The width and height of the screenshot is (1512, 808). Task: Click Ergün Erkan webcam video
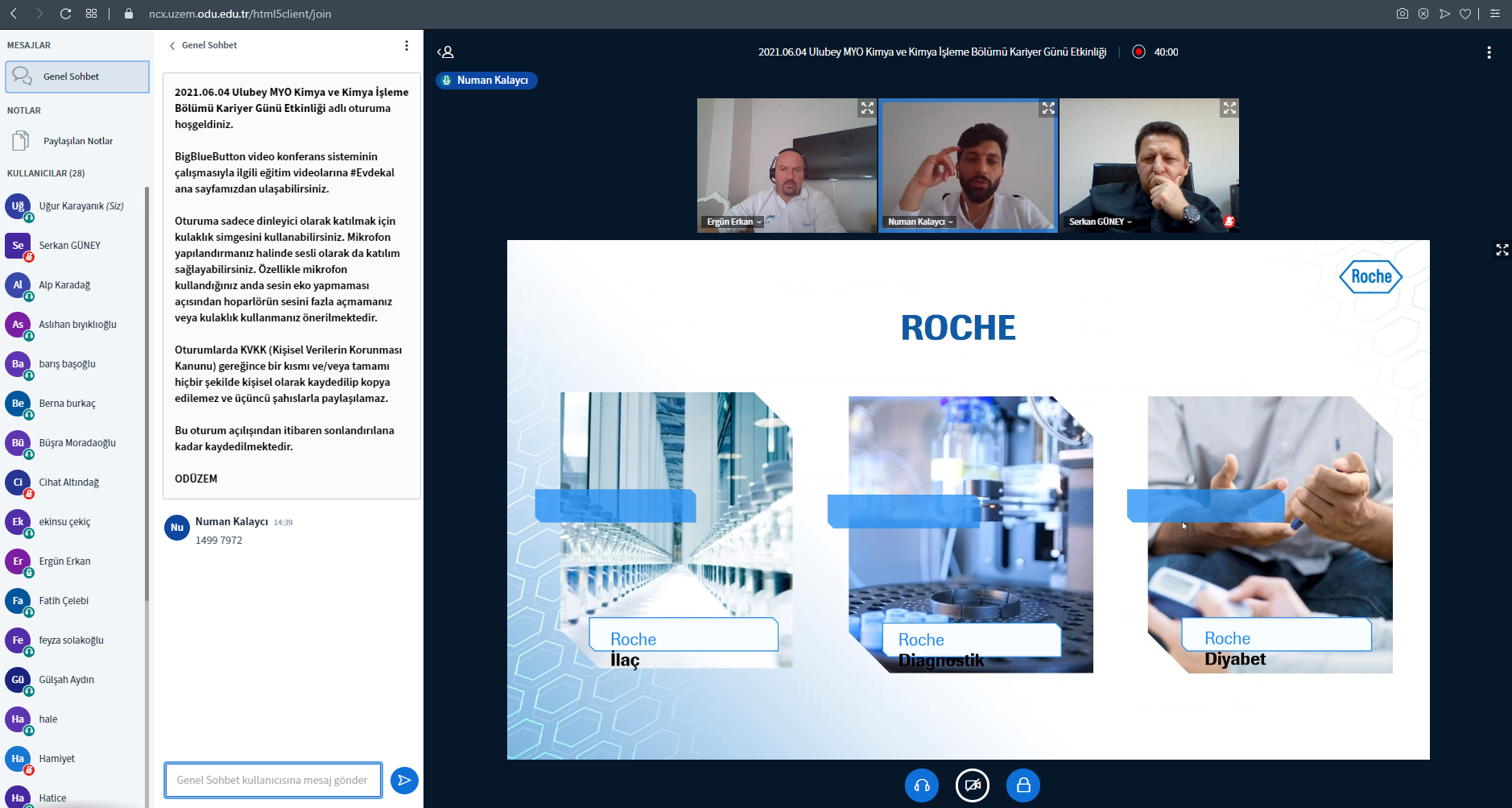[x=787, y=165]
